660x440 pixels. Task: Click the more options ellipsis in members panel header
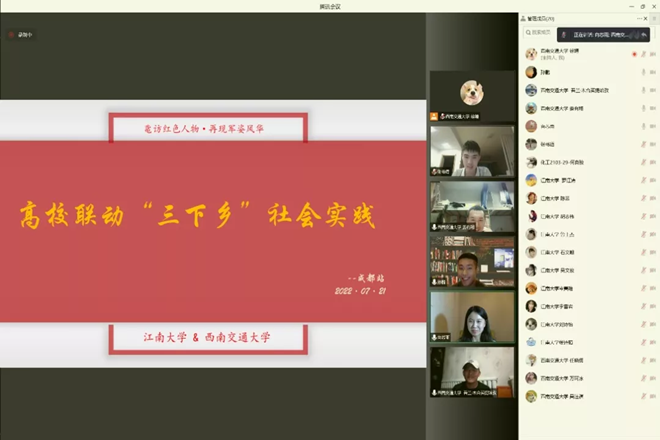point(639,19)
